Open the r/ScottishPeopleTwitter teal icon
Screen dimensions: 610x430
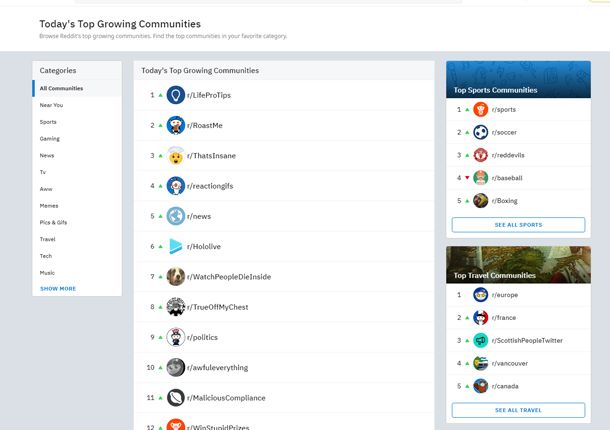pos(480,340)
